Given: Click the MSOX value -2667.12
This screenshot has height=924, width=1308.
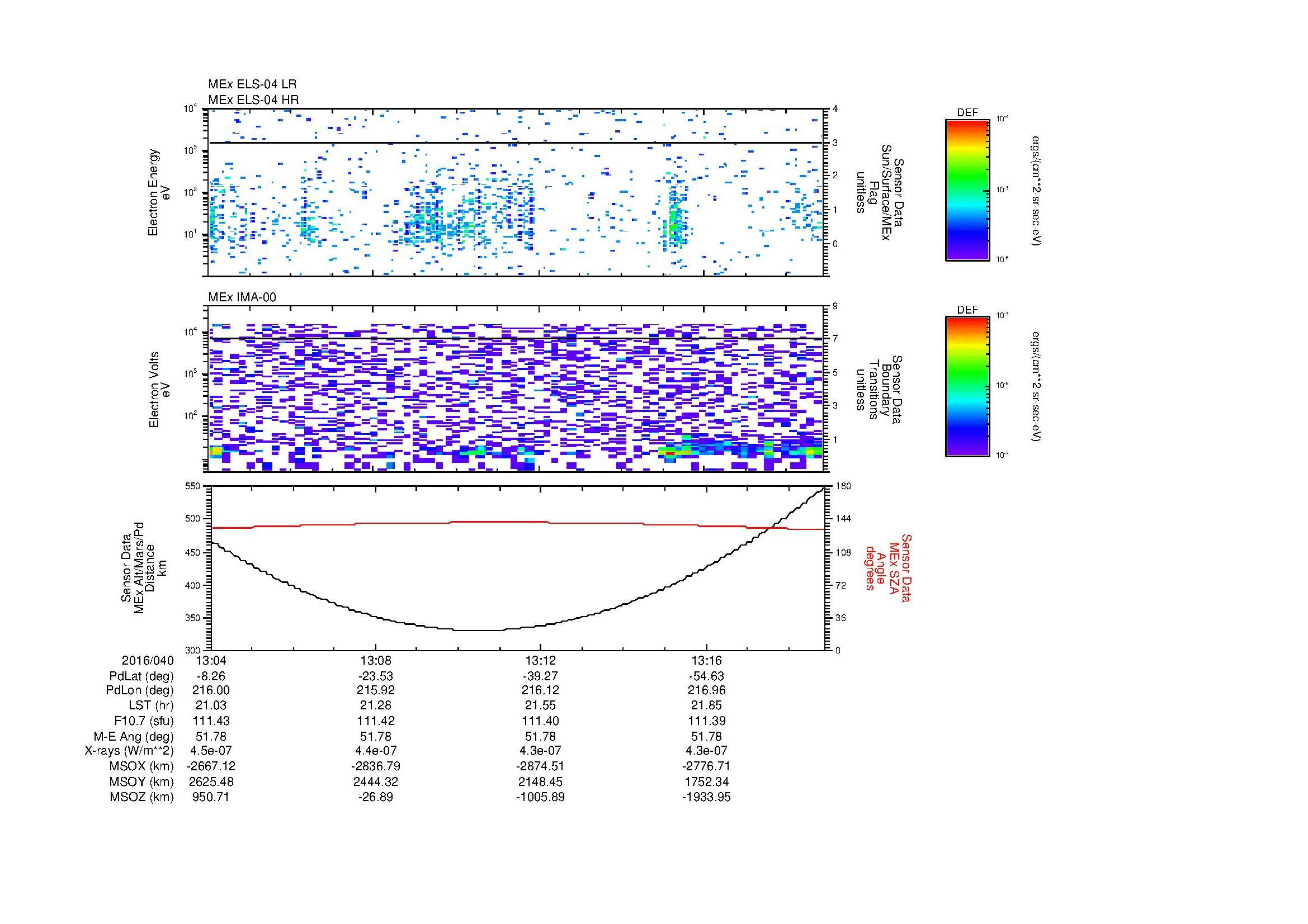Looking at the screenshot, I should [x=211, y=766].
